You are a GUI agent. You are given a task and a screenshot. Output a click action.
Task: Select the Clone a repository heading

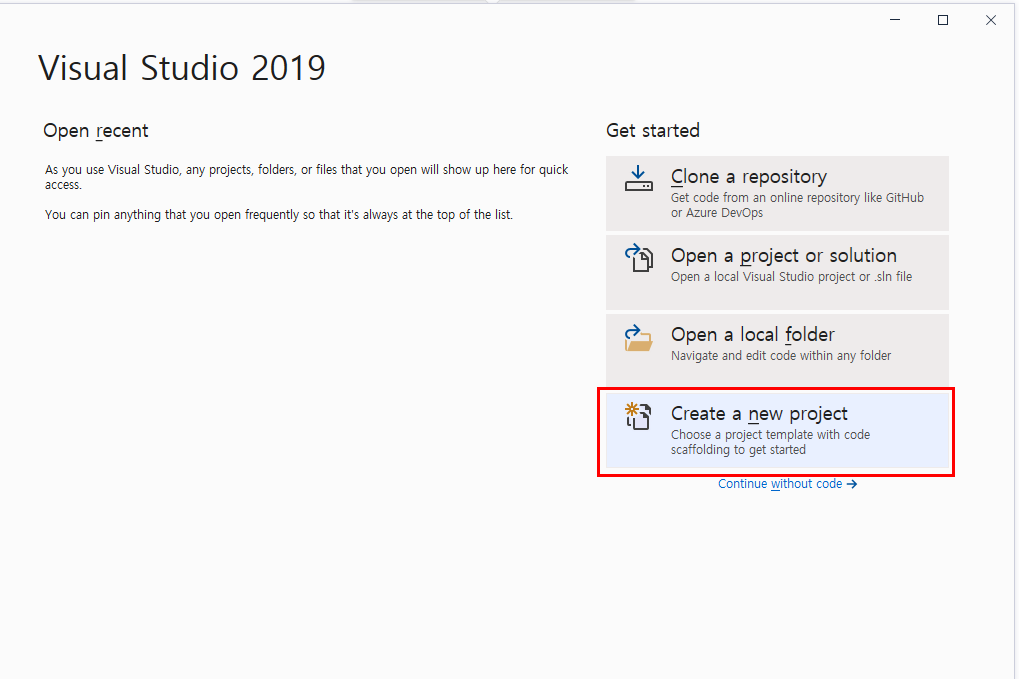[x=749, y=177]
